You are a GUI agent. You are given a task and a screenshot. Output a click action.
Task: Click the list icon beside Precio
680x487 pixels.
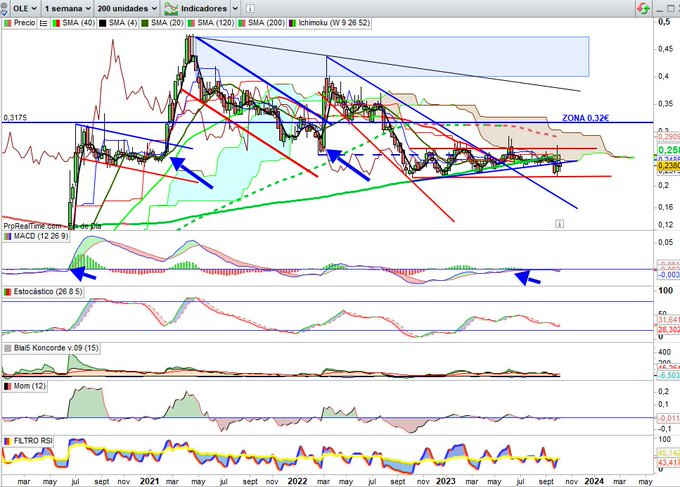coord(43,23)
